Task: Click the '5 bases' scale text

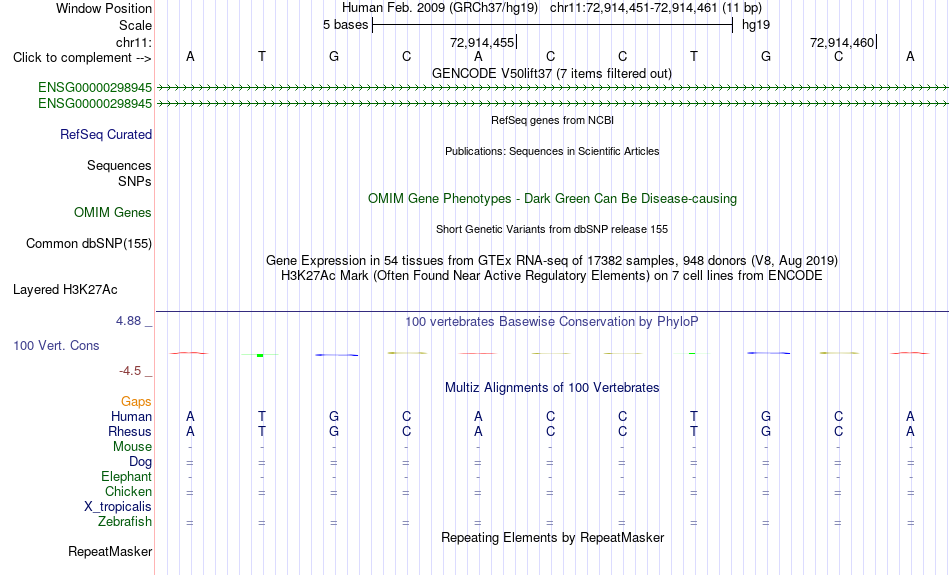Action: (345, 25)
